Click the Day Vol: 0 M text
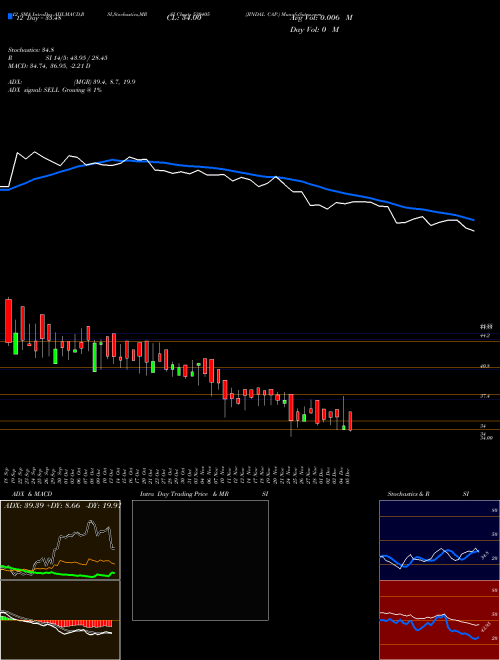 314,30
